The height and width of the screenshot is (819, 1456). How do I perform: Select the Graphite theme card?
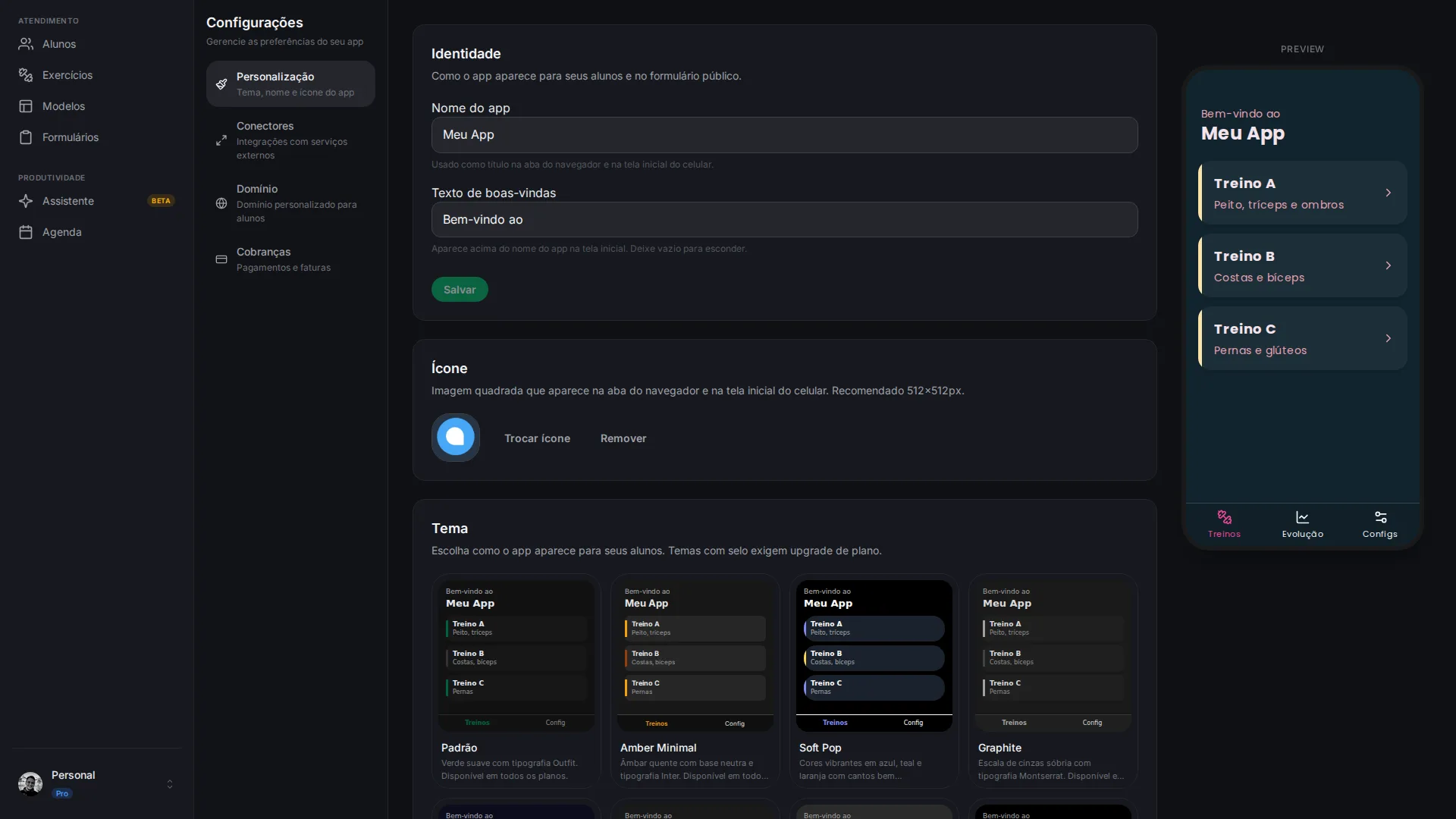(1053, 681)
